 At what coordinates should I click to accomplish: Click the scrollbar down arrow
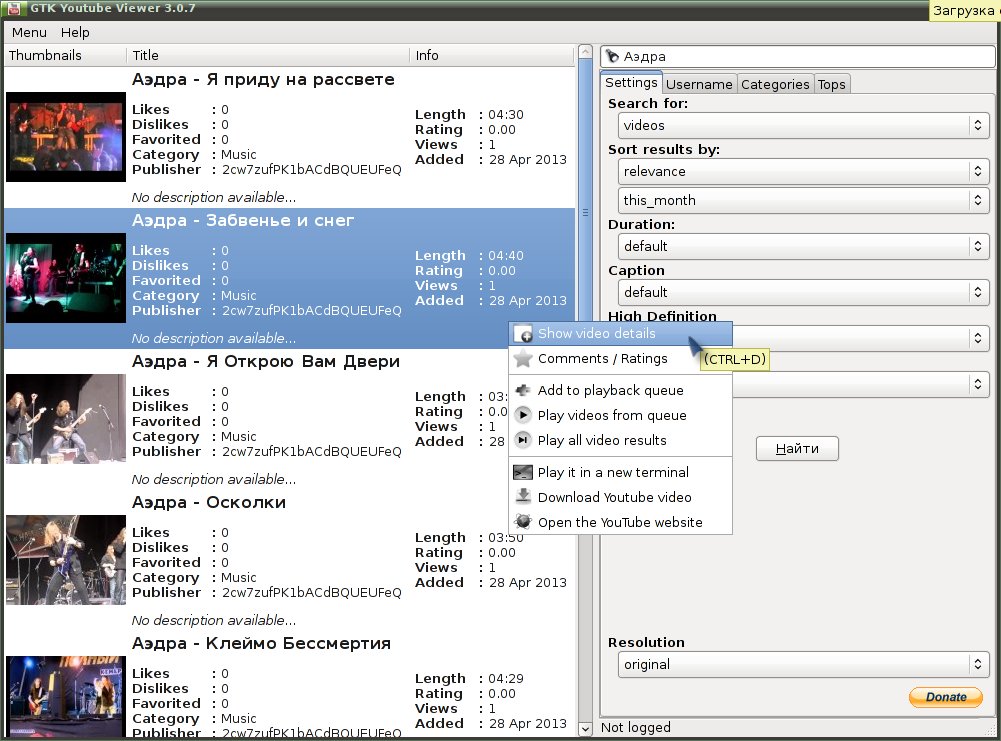click(x=585, y=728)
